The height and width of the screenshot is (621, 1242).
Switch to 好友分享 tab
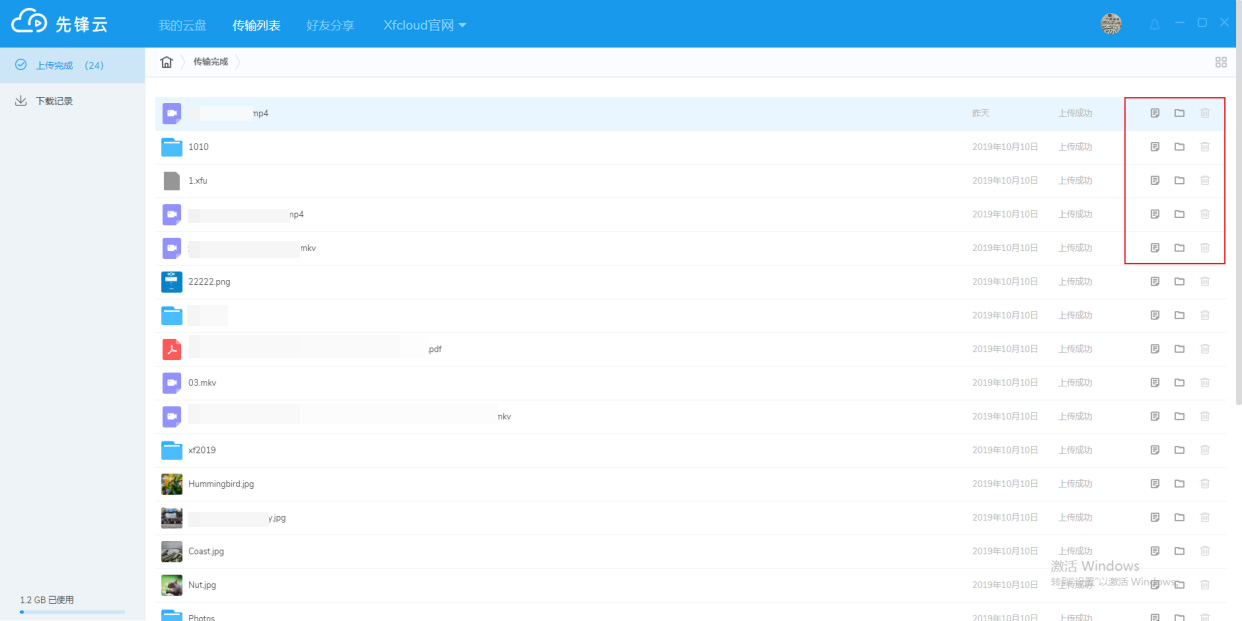coord(330,25)
